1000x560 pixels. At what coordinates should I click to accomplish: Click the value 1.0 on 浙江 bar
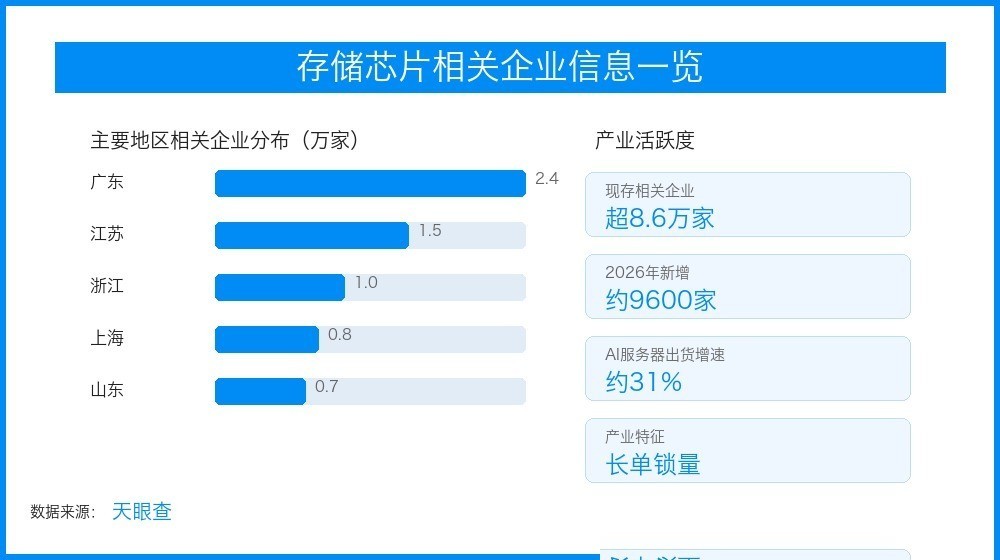(x=366, y=283)
